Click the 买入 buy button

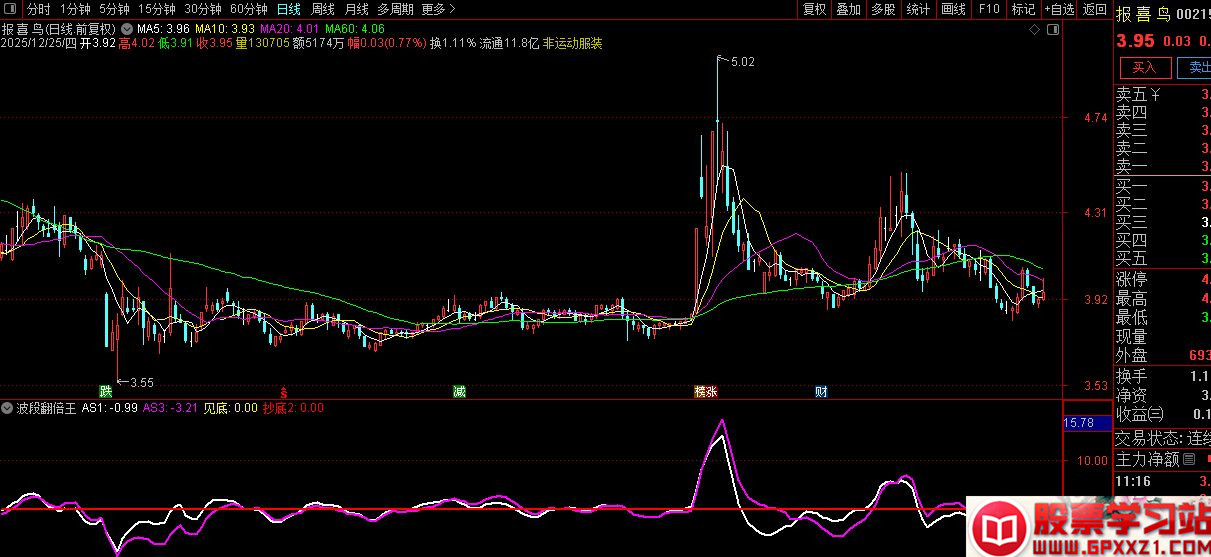point(1145,68)
